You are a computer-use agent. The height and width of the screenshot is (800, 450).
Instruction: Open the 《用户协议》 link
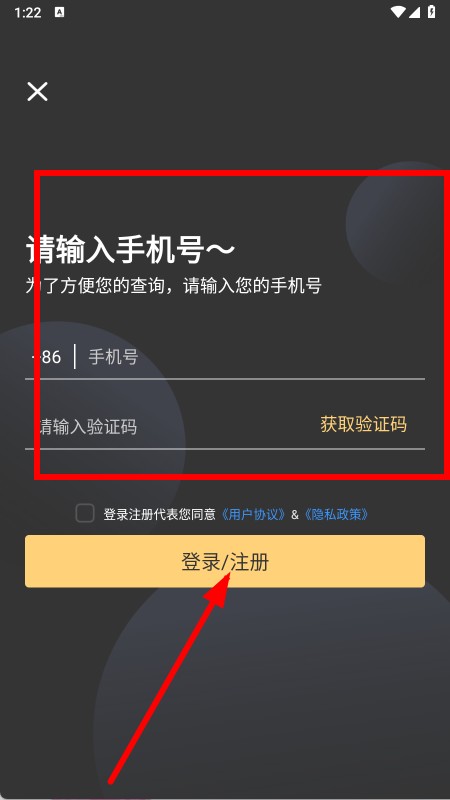tap(253, 514)
